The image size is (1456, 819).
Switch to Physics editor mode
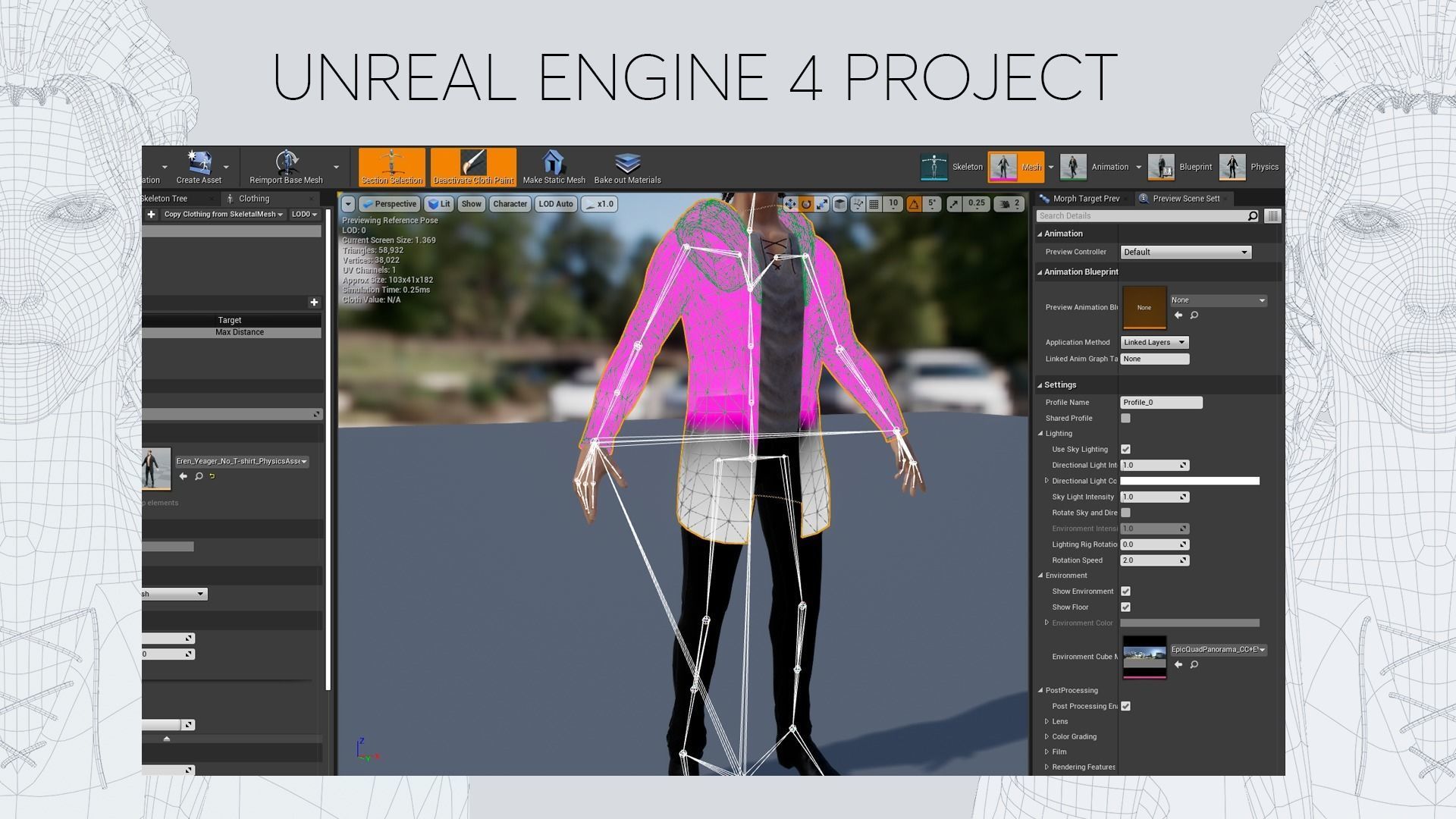pos(1249,167)
